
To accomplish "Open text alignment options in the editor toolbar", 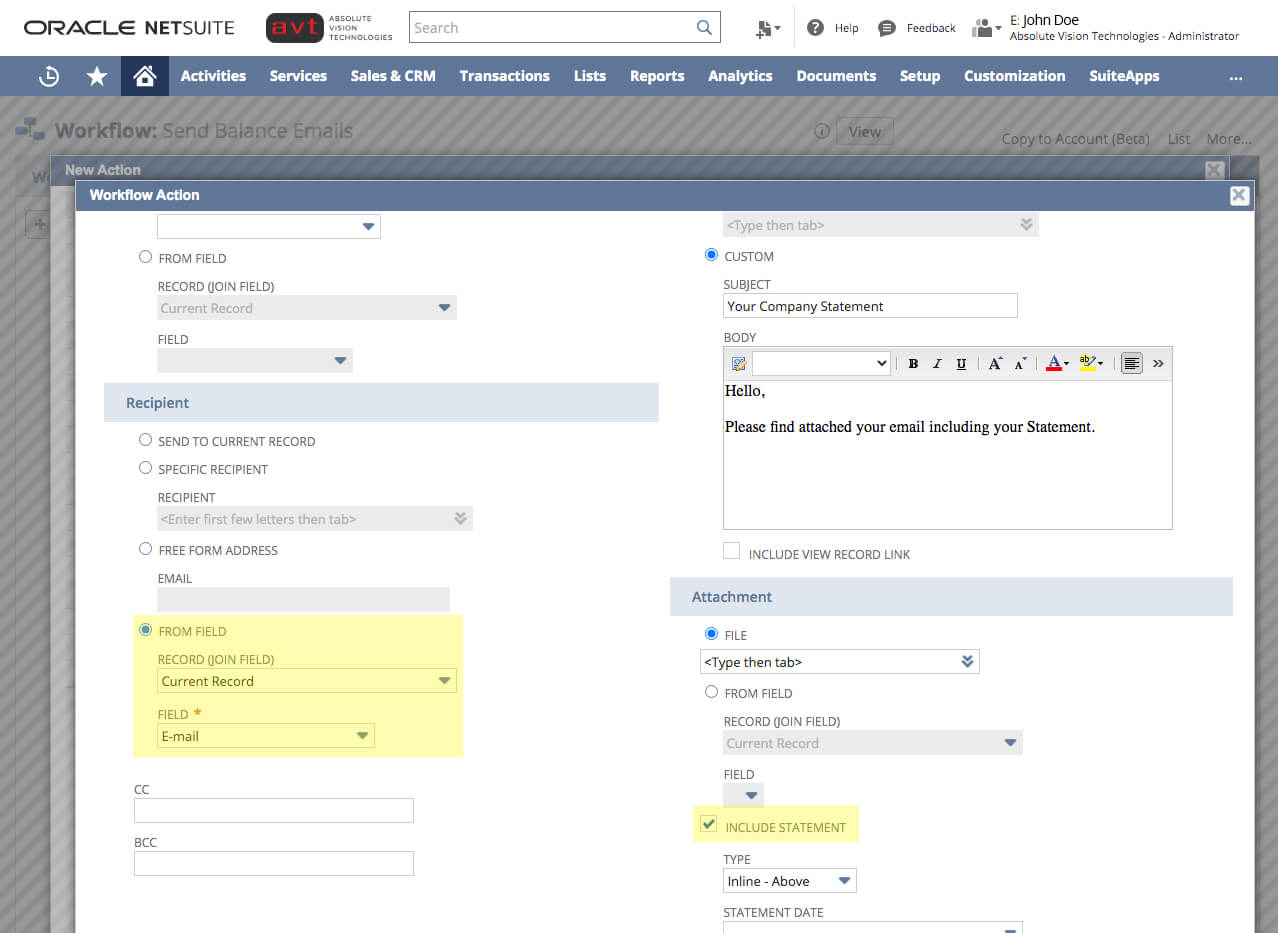I will pyautogui.click(x=1131, y=363).
